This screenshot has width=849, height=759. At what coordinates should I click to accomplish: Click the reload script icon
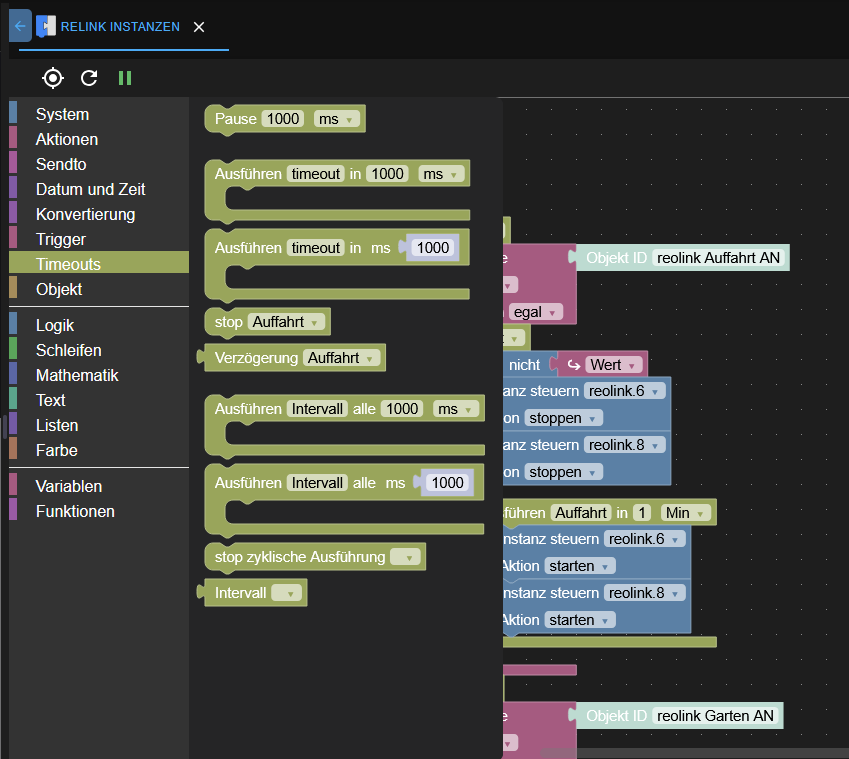[89, 78]
